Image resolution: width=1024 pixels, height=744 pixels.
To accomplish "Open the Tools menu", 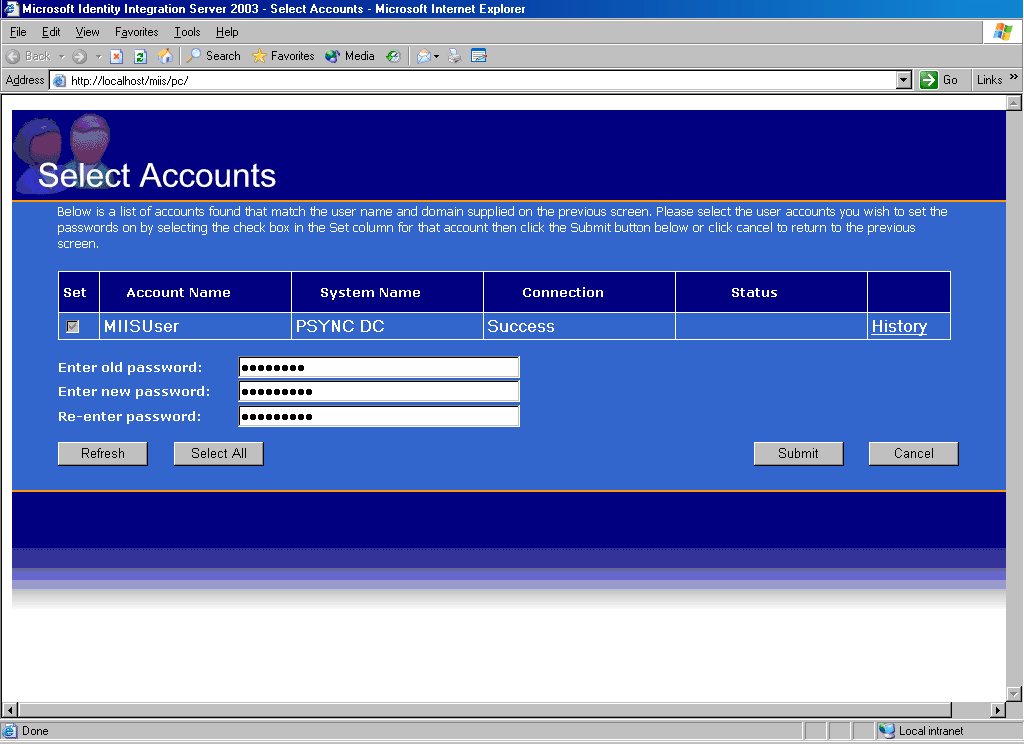I will coord(187,32).
